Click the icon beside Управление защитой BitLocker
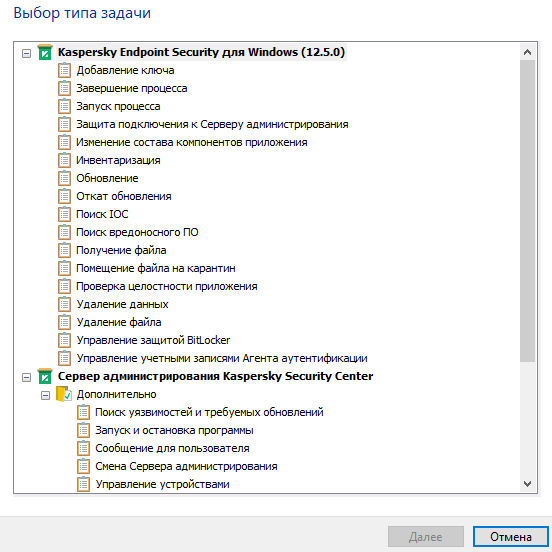Viewport: 552px width, 552px height. click(64, 340)
